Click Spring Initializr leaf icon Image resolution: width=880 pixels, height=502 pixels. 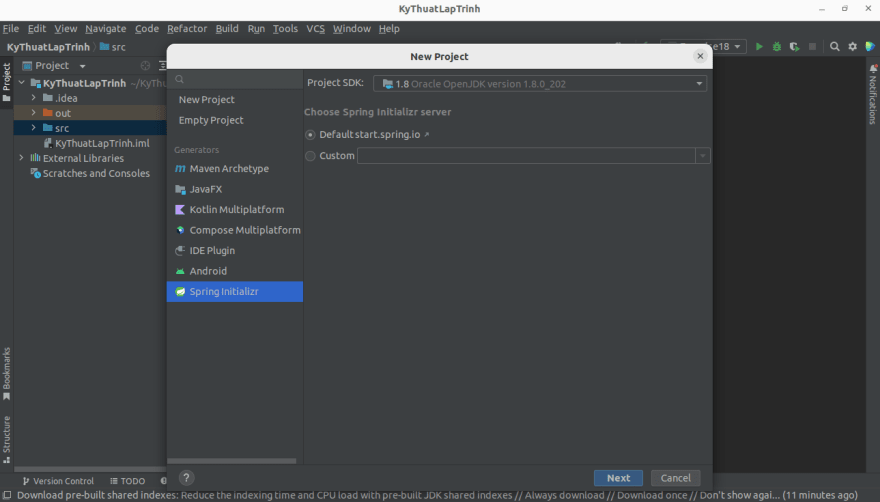click(x=180, y=291)
